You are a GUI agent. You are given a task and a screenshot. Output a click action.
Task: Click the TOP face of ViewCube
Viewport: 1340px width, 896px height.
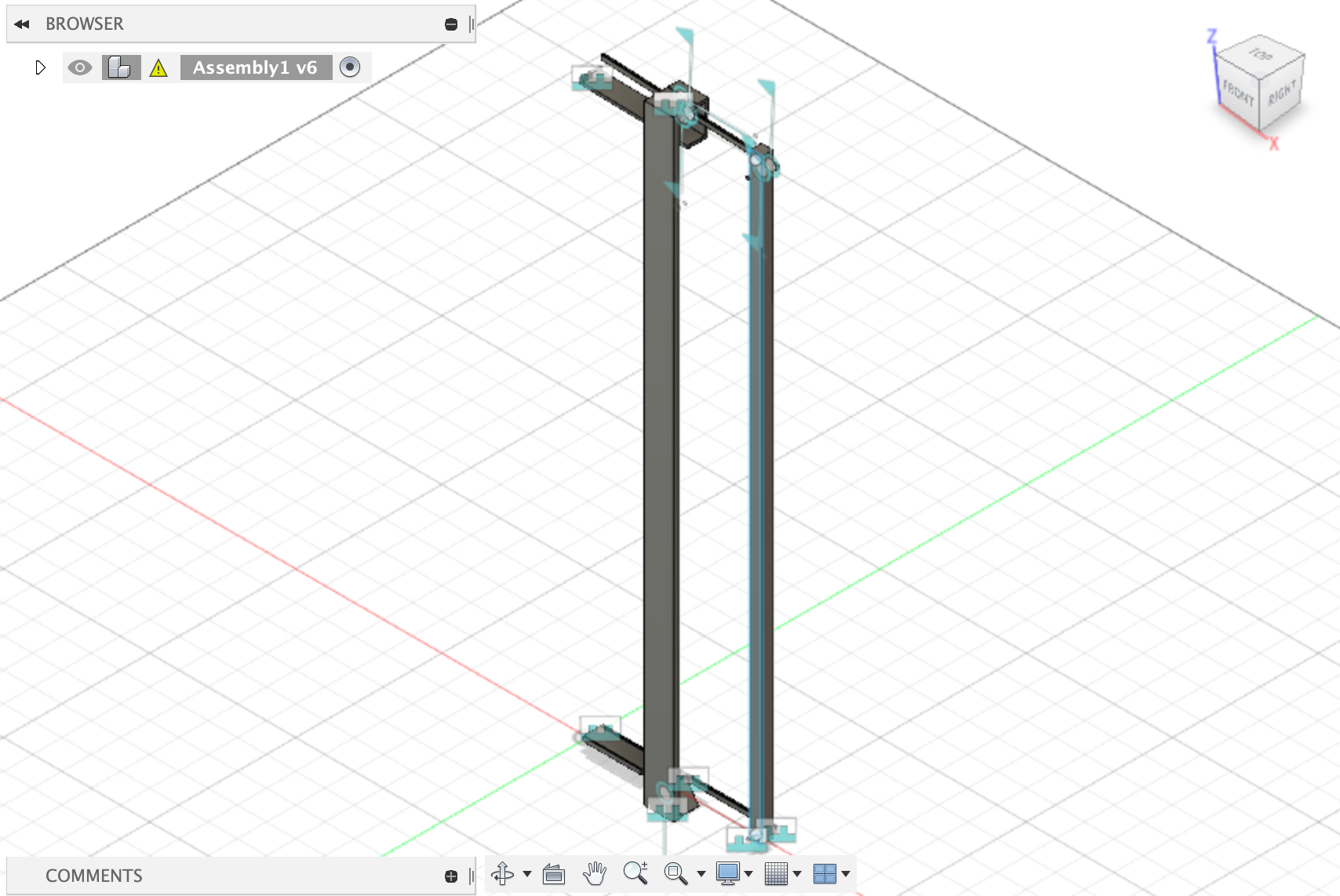tap(1262, 54)
